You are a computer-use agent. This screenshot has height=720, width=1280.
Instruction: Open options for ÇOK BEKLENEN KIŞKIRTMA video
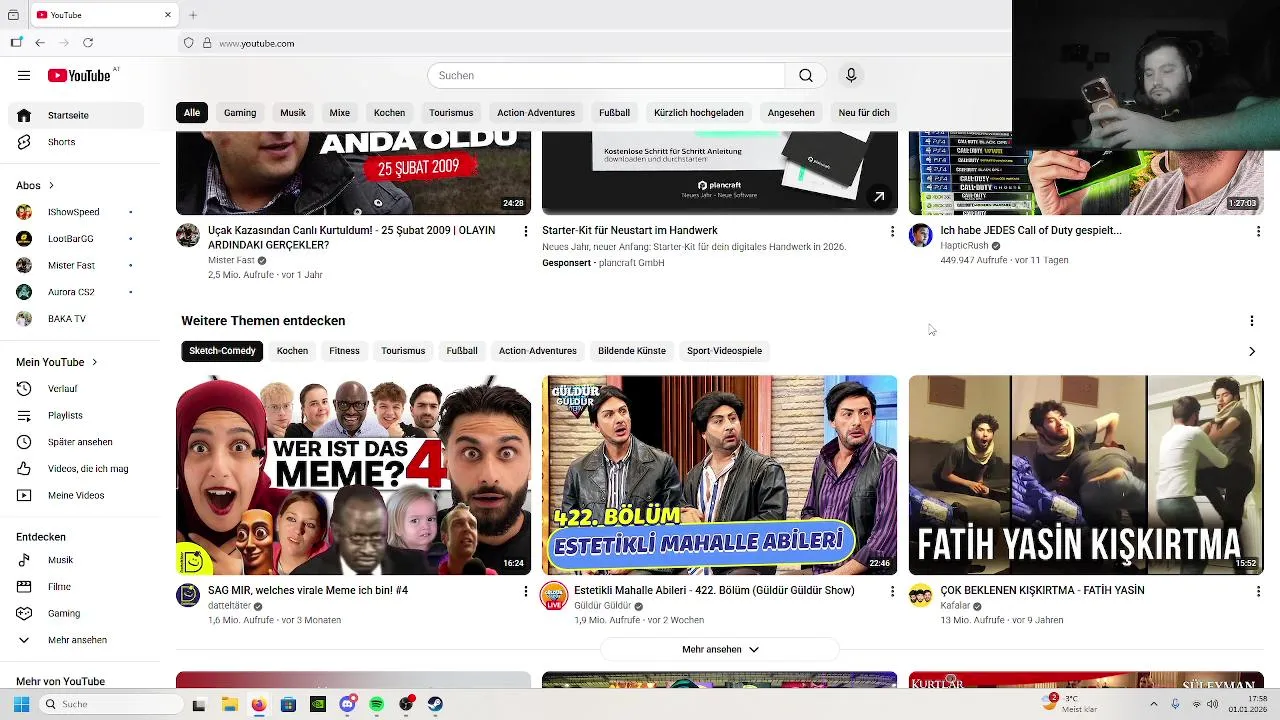(1258, 591)
